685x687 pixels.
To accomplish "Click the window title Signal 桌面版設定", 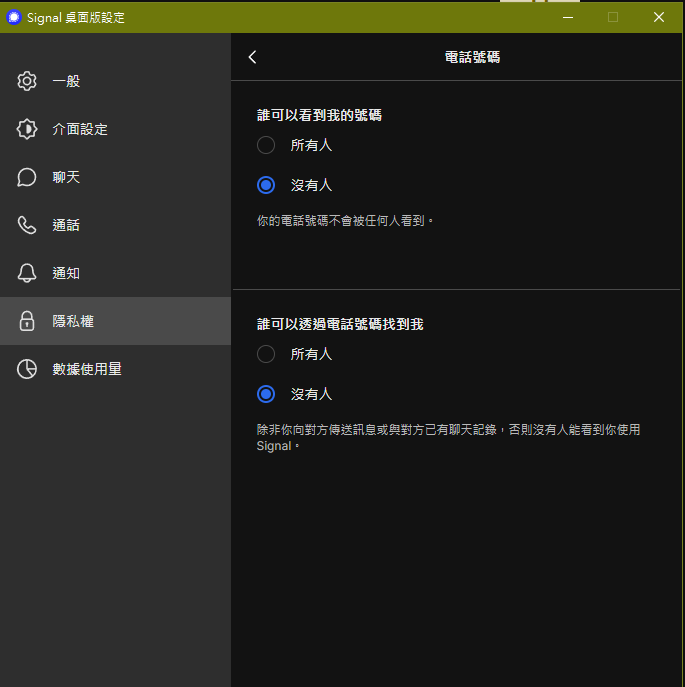I will [x=76, y=18].
